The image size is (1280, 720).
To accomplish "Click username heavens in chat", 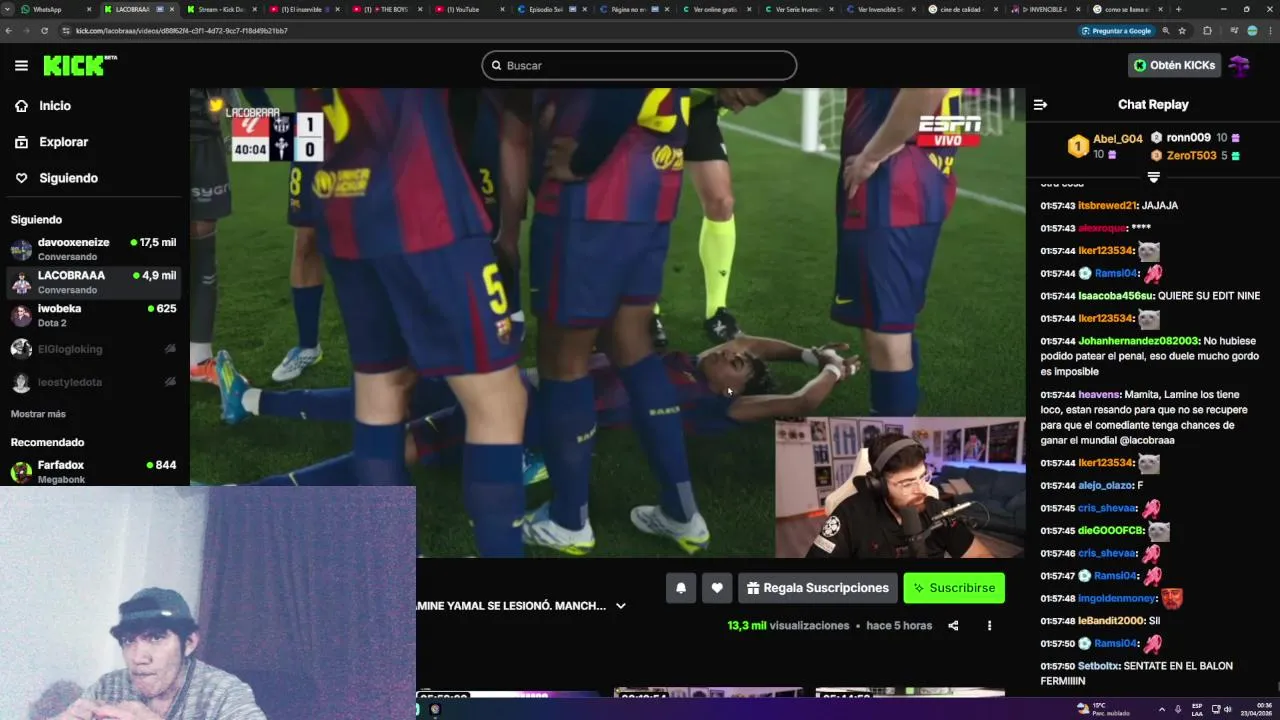I will click(x=1099, y=395).
